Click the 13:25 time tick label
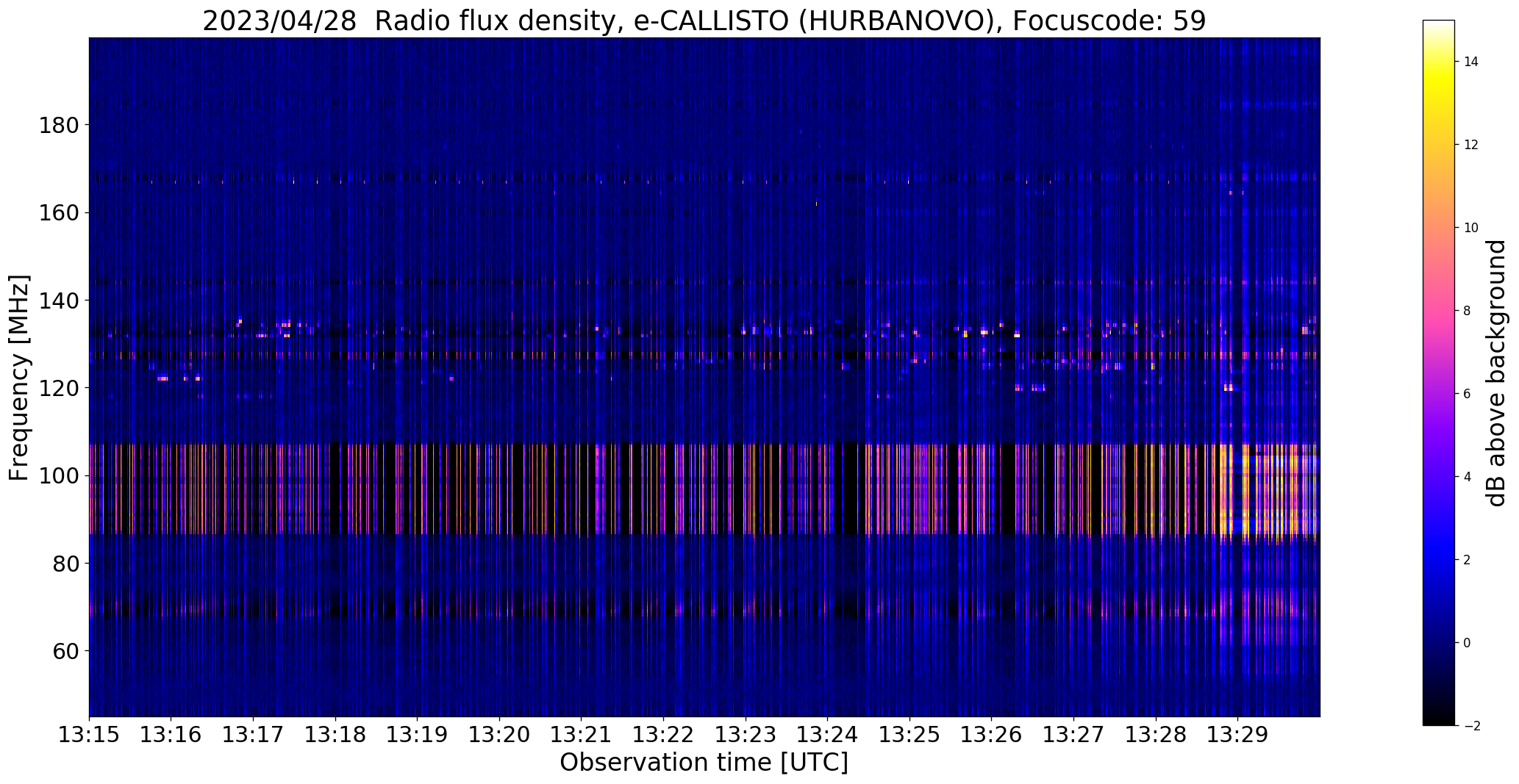Screen dimensions: 1519x784 [x=910, y=735]
